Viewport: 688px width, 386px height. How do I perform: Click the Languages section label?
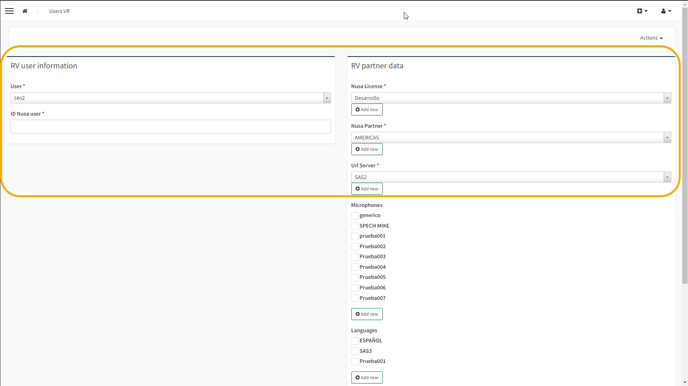364,330
